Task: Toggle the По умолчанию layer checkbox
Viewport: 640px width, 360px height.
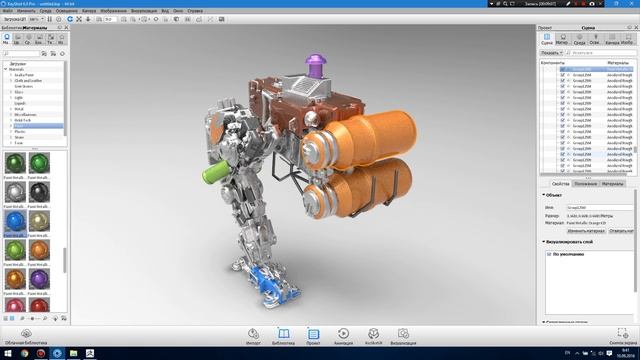Action: click(549, 254)
